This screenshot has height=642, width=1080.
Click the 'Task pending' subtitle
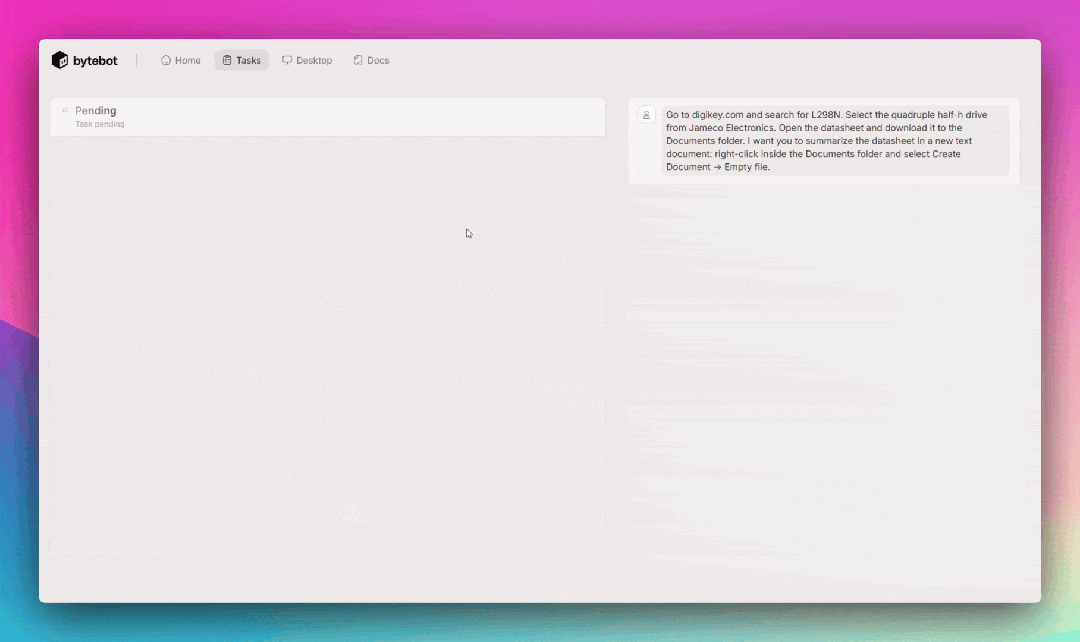pos(100,125)
